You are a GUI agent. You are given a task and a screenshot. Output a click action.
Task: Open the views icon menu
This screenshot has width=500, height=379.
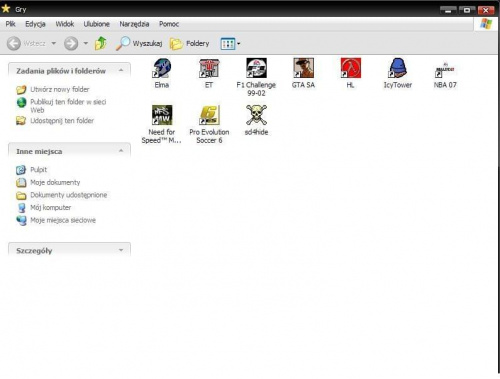click(230, 44)
